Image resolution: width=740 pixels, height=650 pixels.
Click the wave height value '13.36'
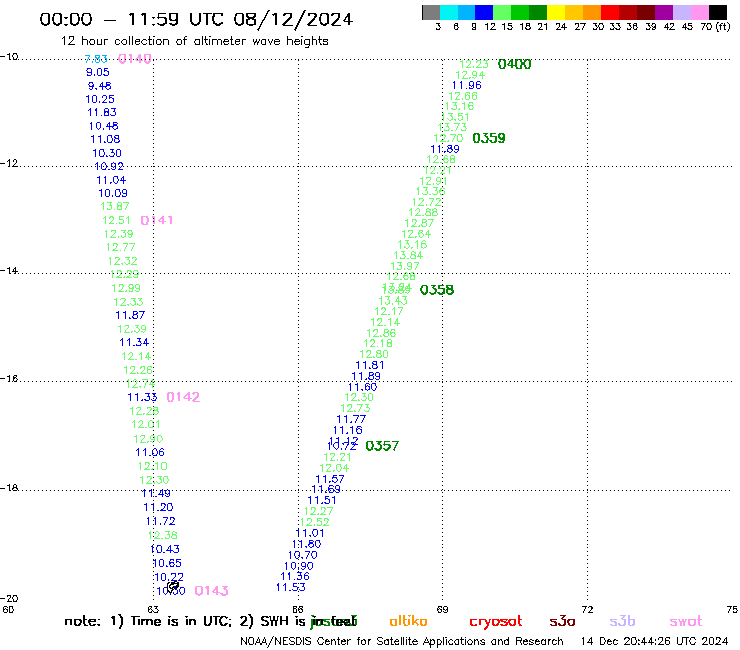430,192
